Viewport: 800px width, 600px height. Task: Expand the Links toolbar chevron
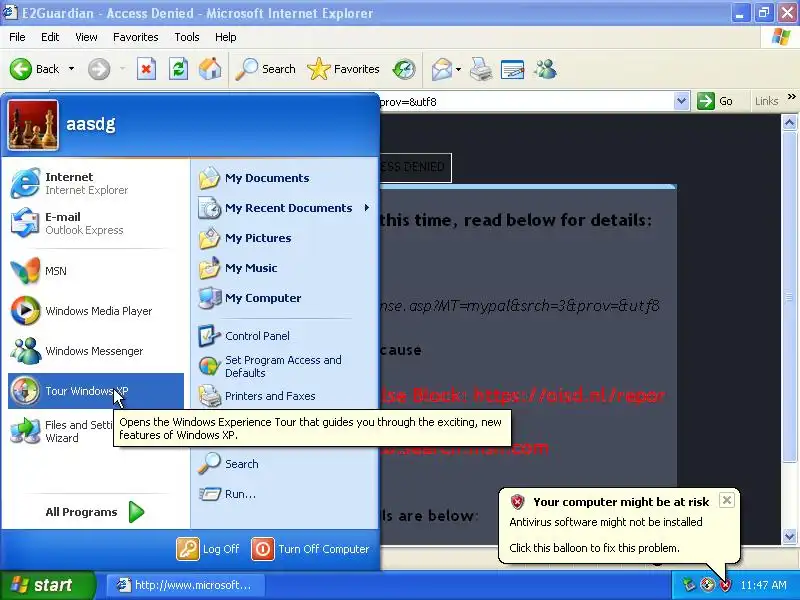coord(791,96)
